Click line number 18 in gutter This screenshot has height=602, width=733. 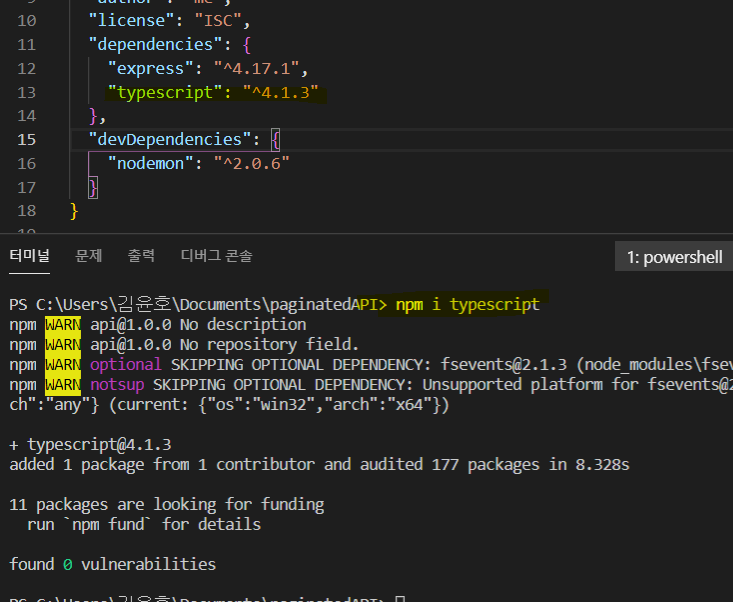[x=27, y=211]
